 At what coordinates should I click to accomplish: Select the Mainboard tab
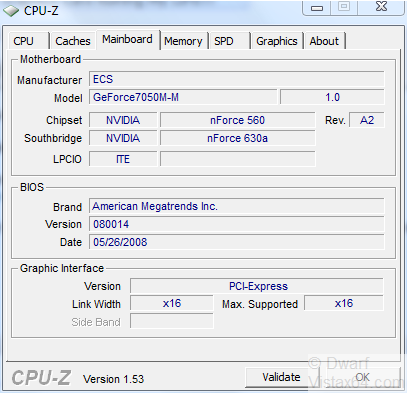tap(128, 40)
